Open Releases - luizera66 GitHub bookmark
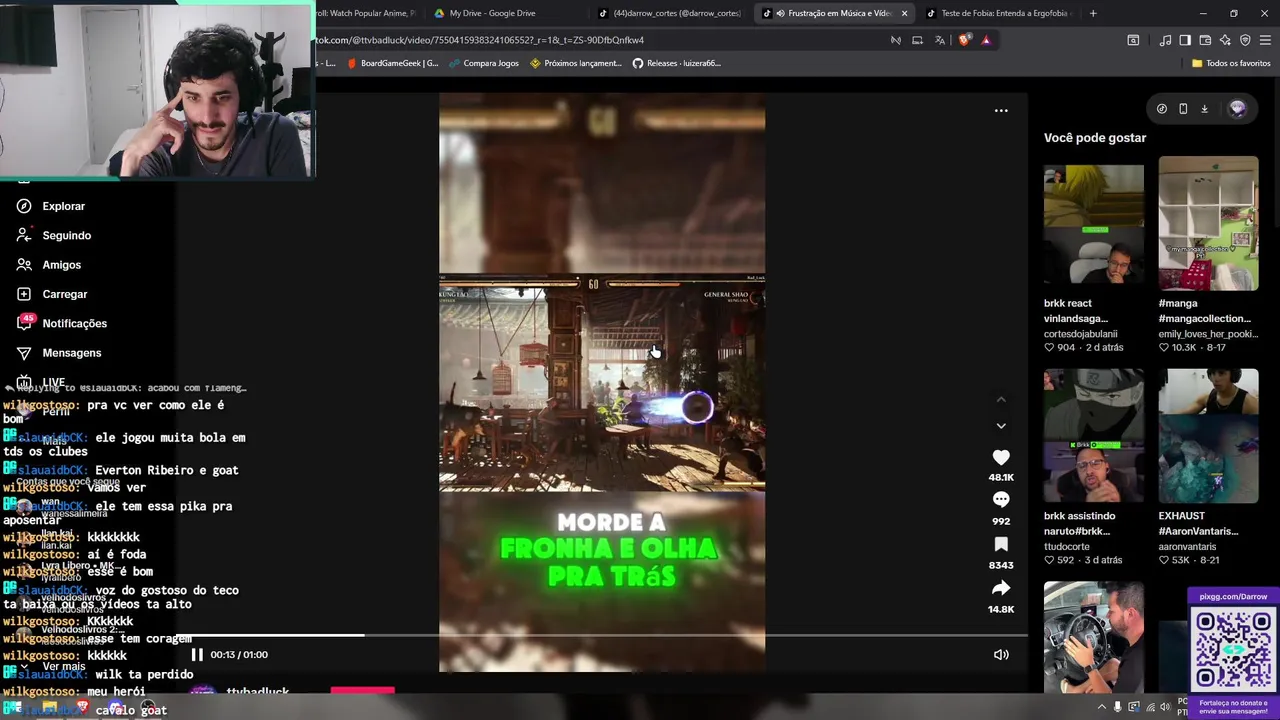The height and width of the screenshot is (720, 1280). (676, 63)
